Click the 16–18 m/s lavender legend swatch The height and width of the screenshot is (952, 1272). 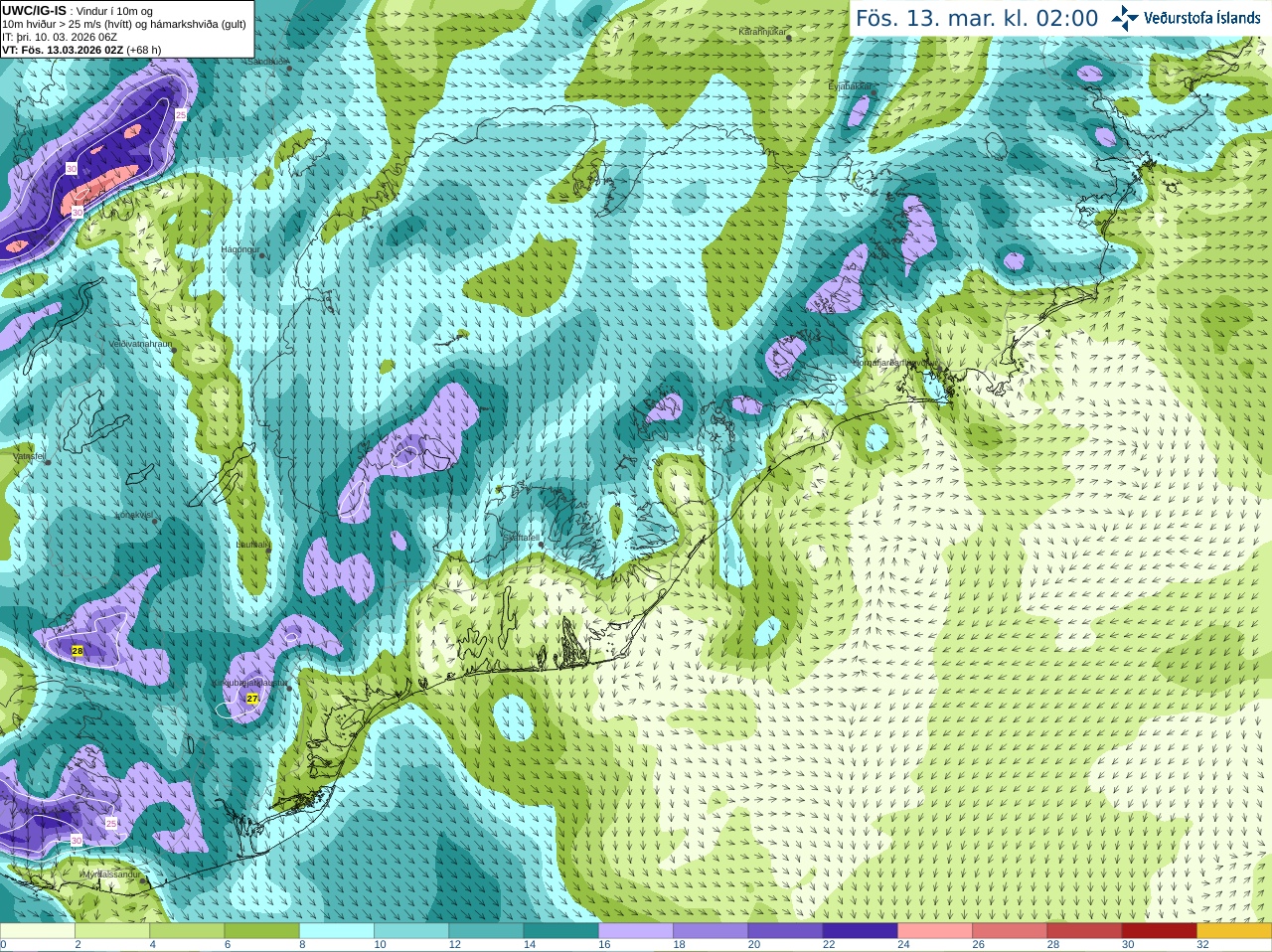coord(636,931)
